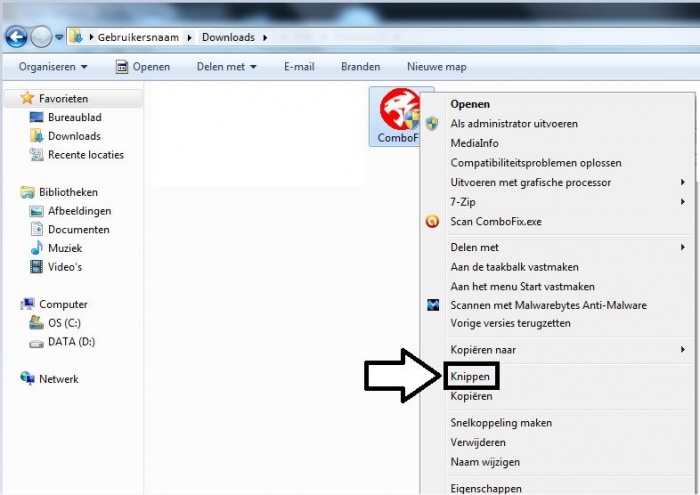Click the Recente locaties icon
700x495 pixels.
(x=36, y=155)
